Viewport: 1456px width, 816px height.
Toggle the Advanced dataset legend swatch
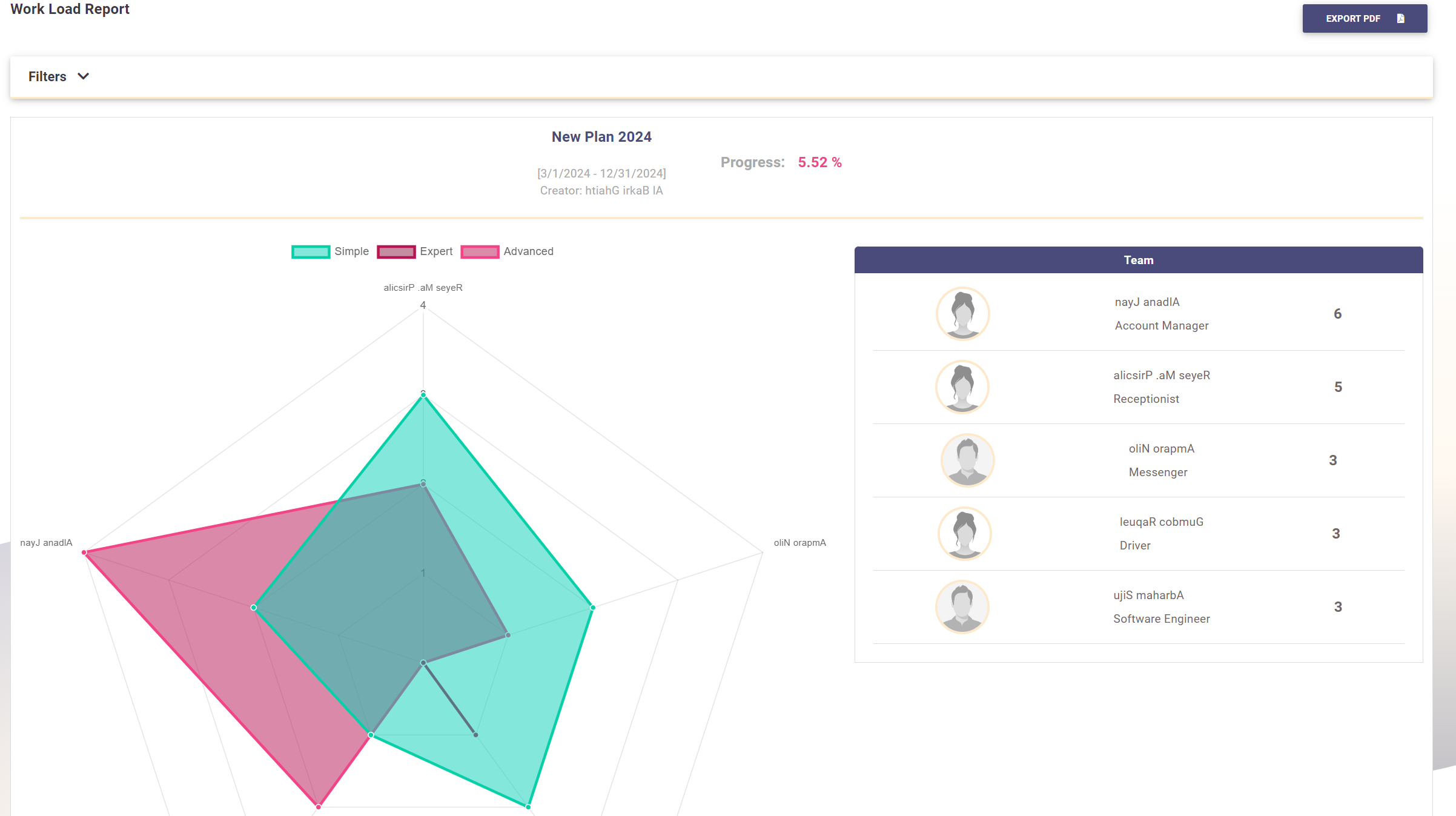[480, 251]
